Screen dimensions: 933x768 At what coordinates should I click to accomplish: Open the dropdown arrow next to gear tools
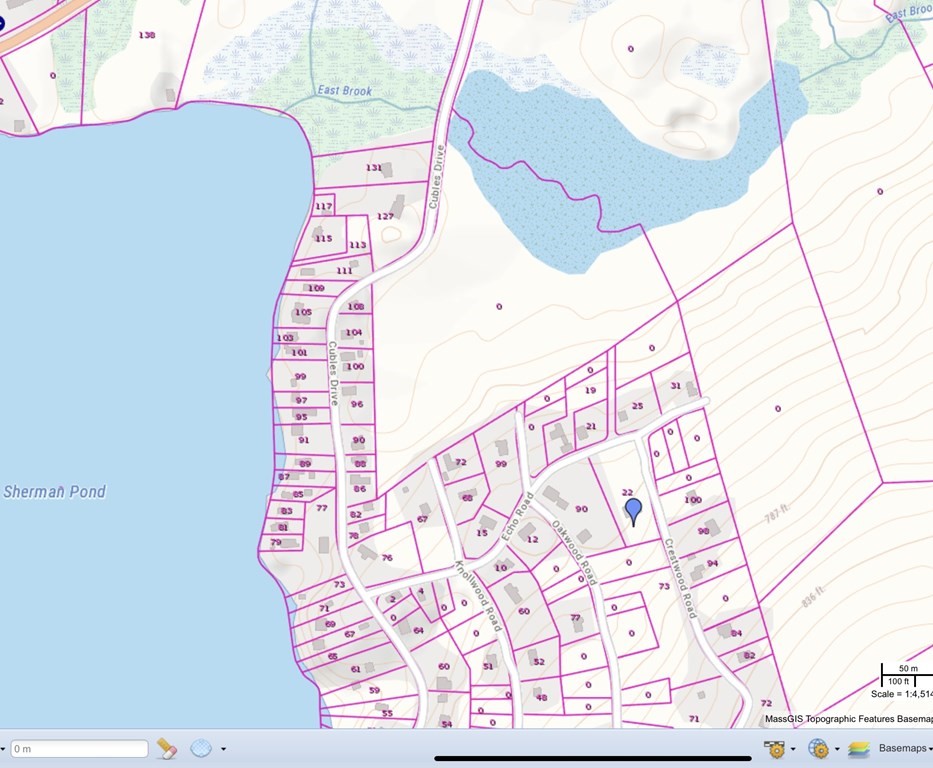(x=794, y=749)
